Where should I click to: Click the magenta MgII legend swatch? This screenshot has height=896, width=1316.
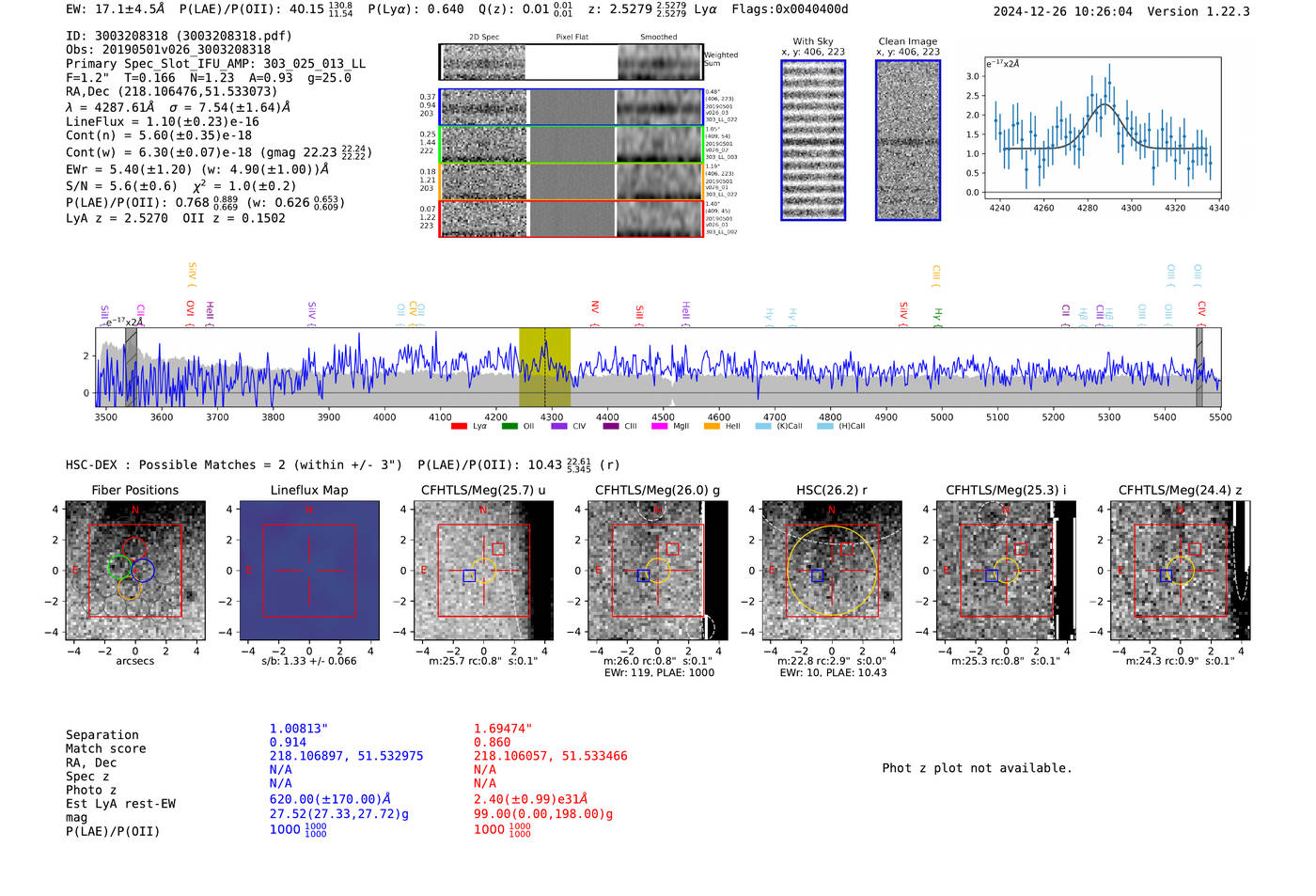click(x=660, y=427)
